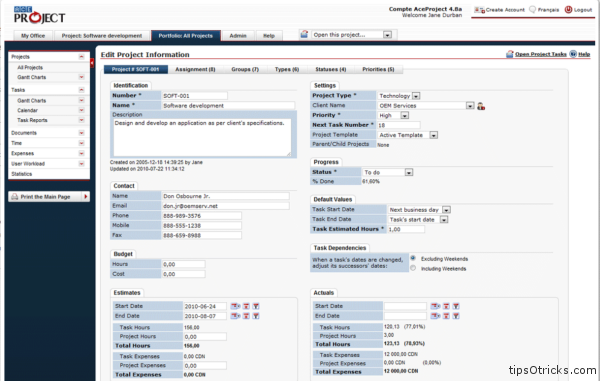Click the Create Account icon
The image size is (600, 381).
click(x=479, y=10)
